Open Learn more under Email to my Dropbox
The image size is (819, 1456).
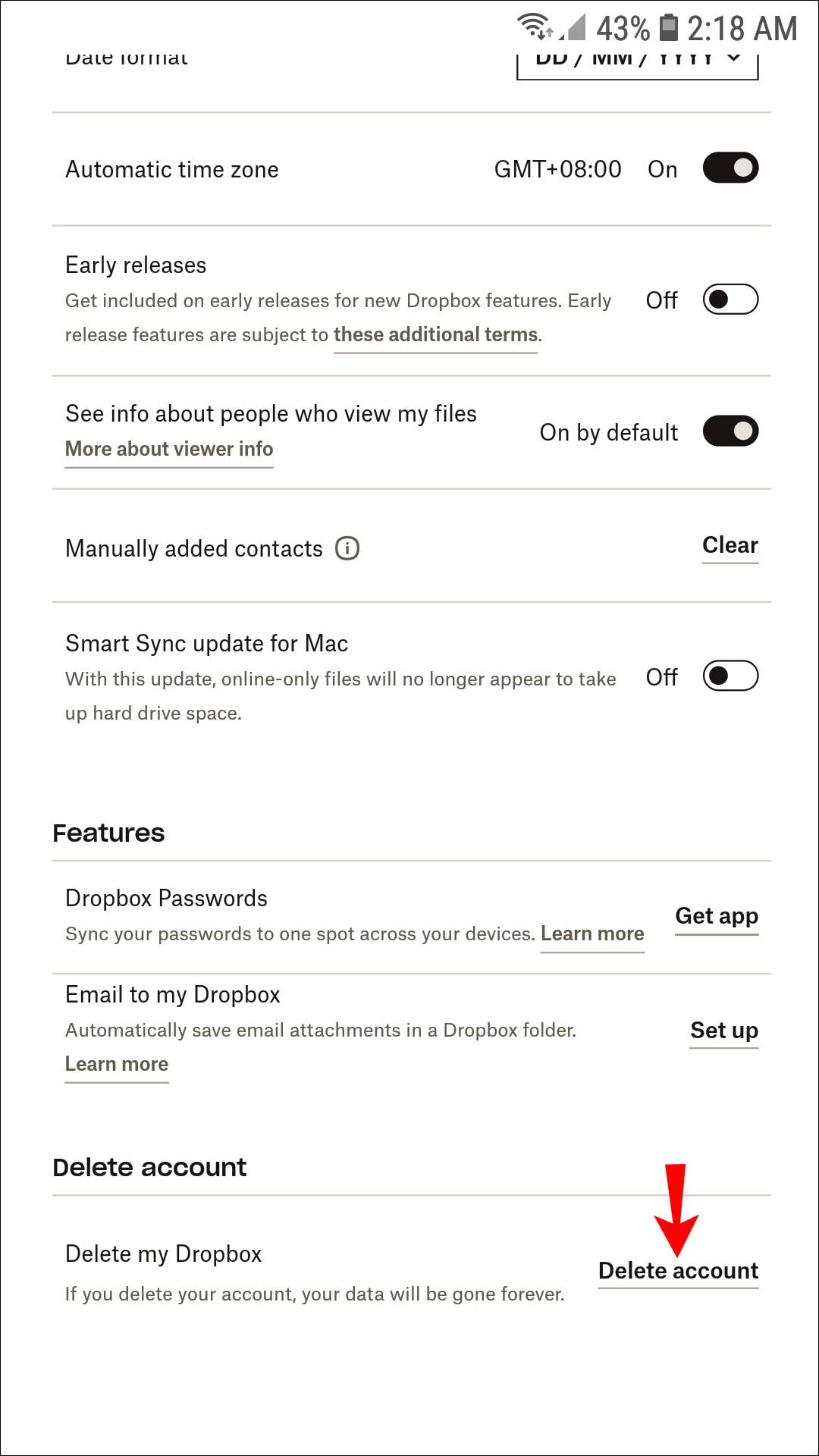(117, 1064)
